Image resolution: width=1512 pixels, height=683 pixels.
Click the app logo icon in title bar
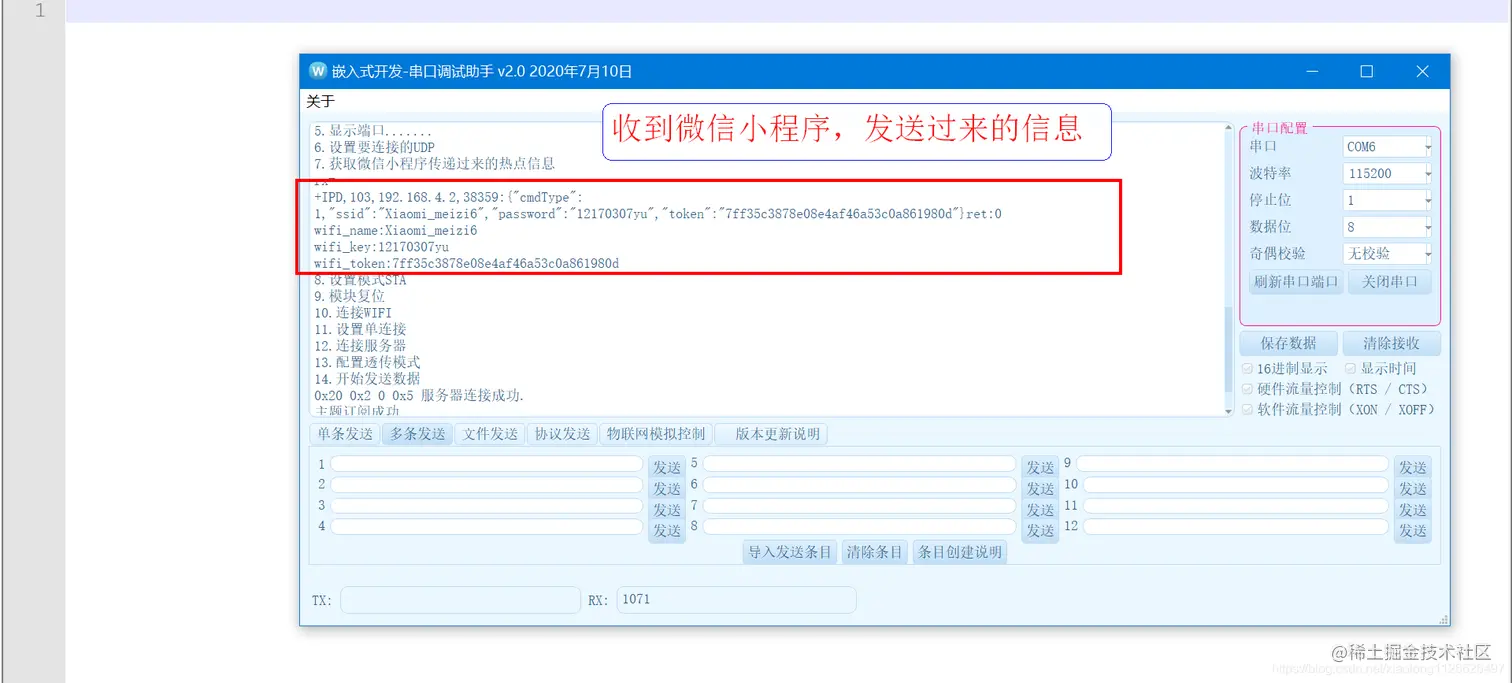318,71
